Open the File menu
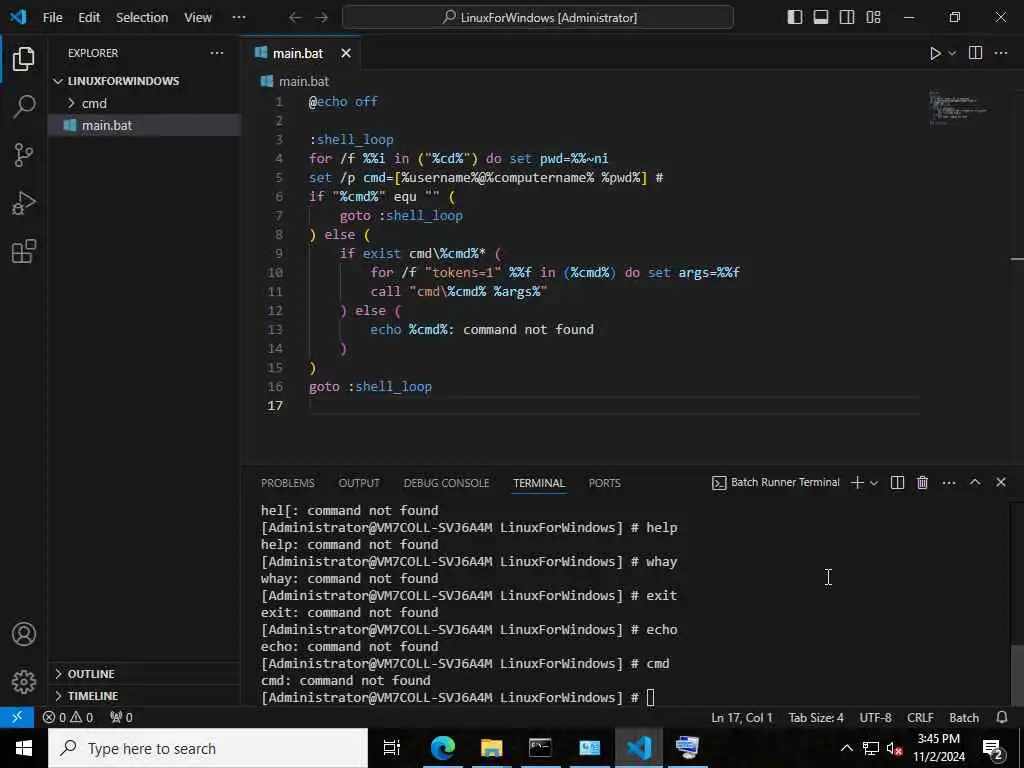Viewport: 1024px width, 768px height. (52, 18)
